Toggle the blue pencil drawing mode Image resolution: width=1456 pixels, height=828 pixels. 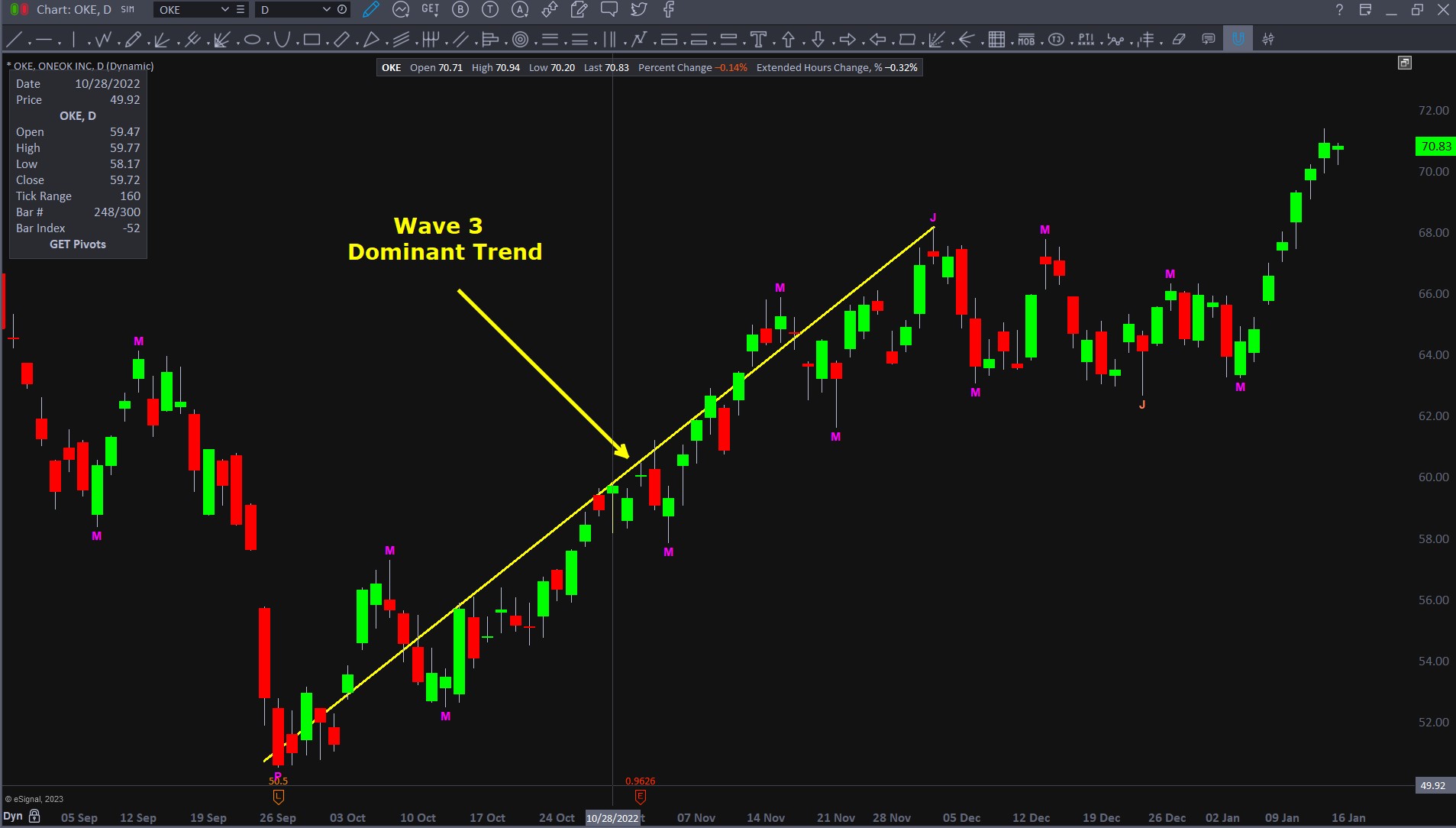click(371, 10)
